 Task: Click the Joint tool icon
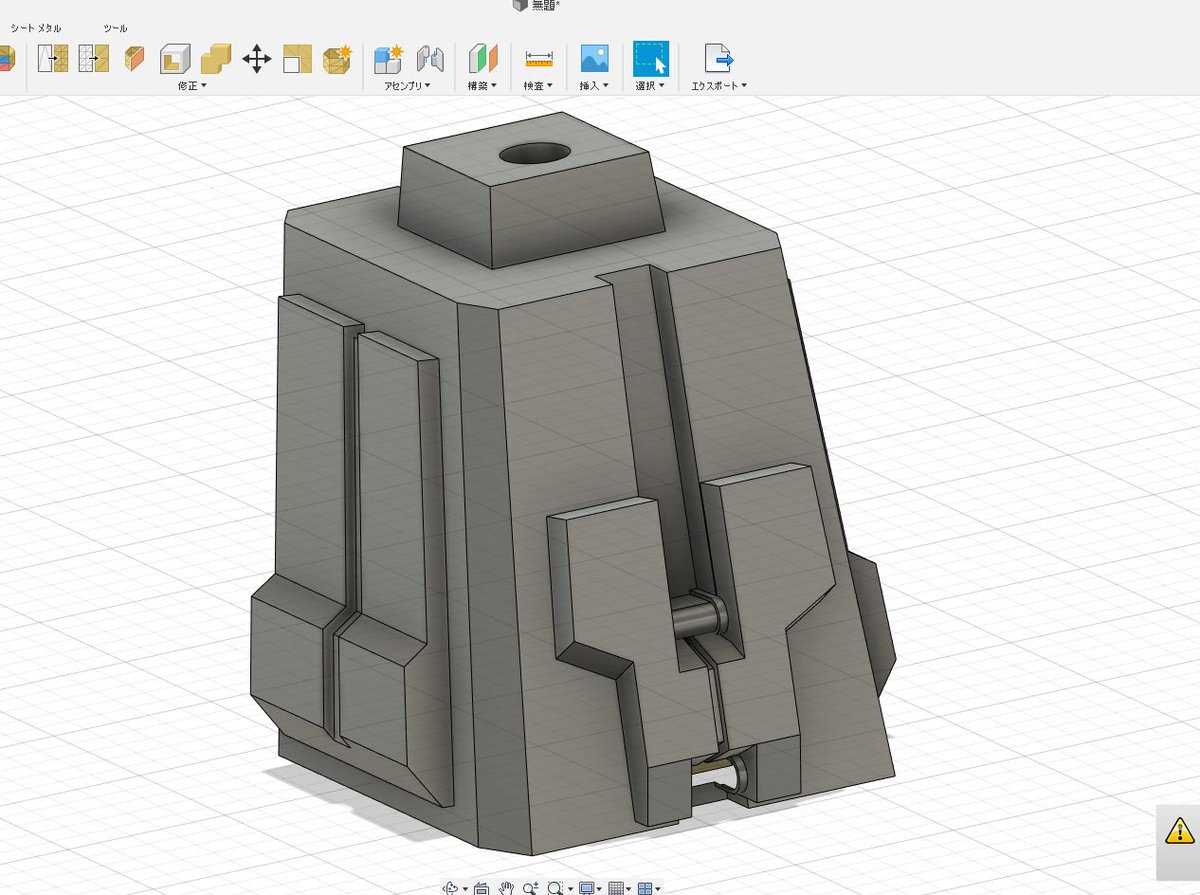click(x=429, y=59)
